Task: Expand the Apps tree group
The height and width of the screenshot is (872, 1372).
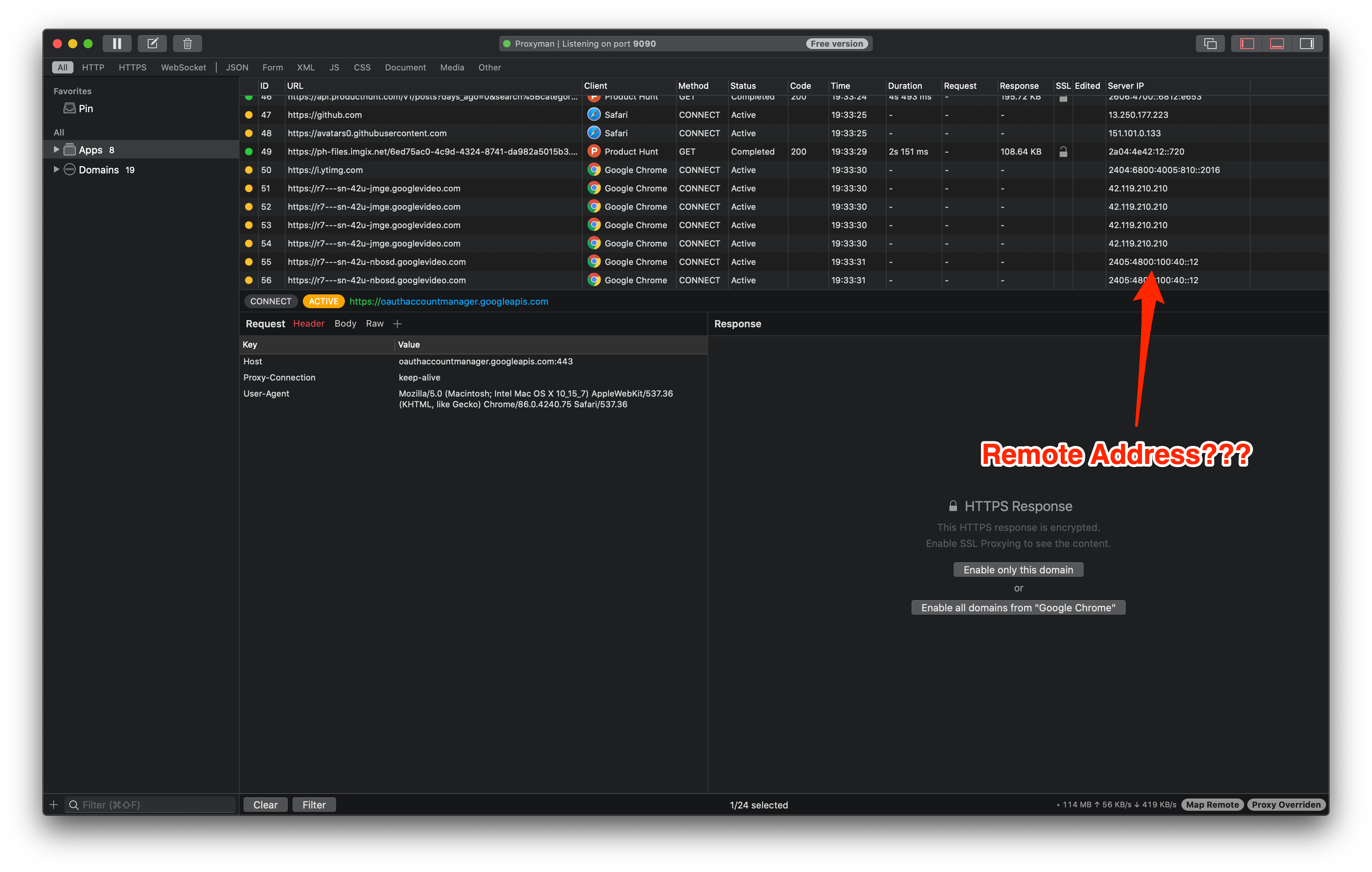Action: click(x=56, y=150)
